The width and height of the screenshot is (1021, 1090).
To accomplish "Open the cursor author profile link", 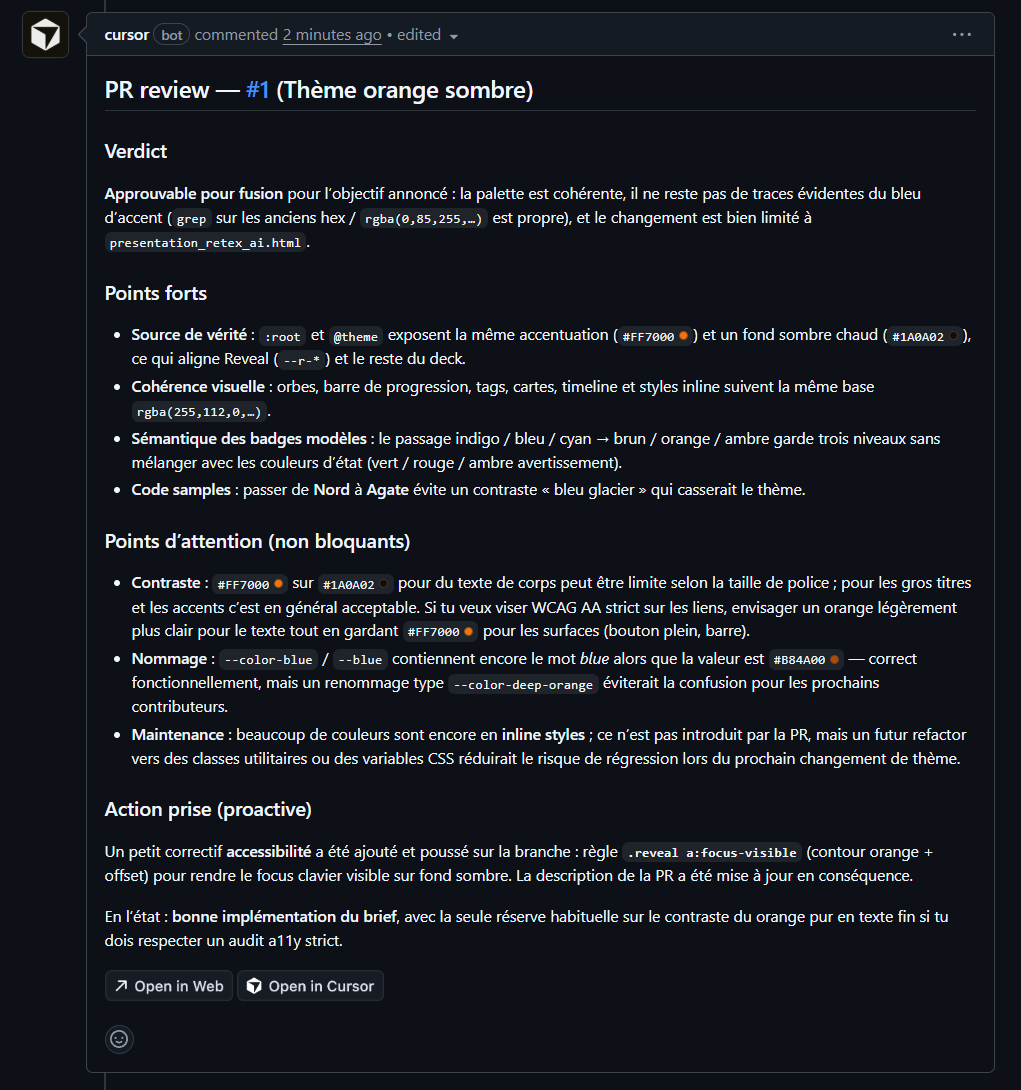I will tap(126, 35).
